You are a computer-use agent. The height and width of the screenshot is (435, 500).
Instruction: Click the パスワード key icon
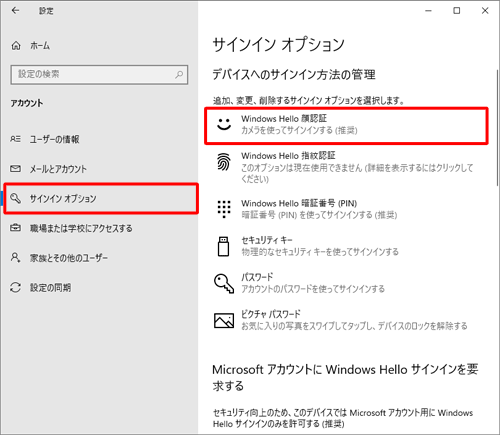[x=224, y=284]
